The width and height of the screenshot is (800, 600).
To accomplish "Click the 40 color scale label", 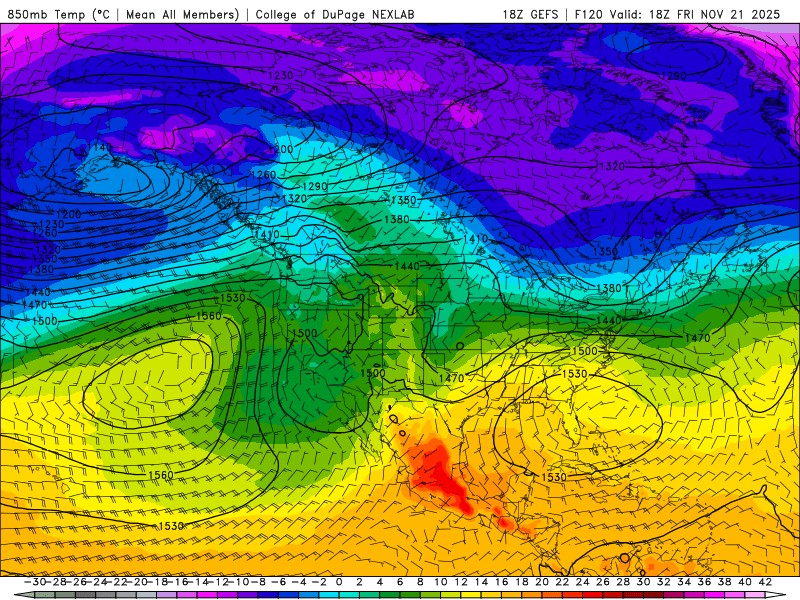I will [x=745, y=582].
